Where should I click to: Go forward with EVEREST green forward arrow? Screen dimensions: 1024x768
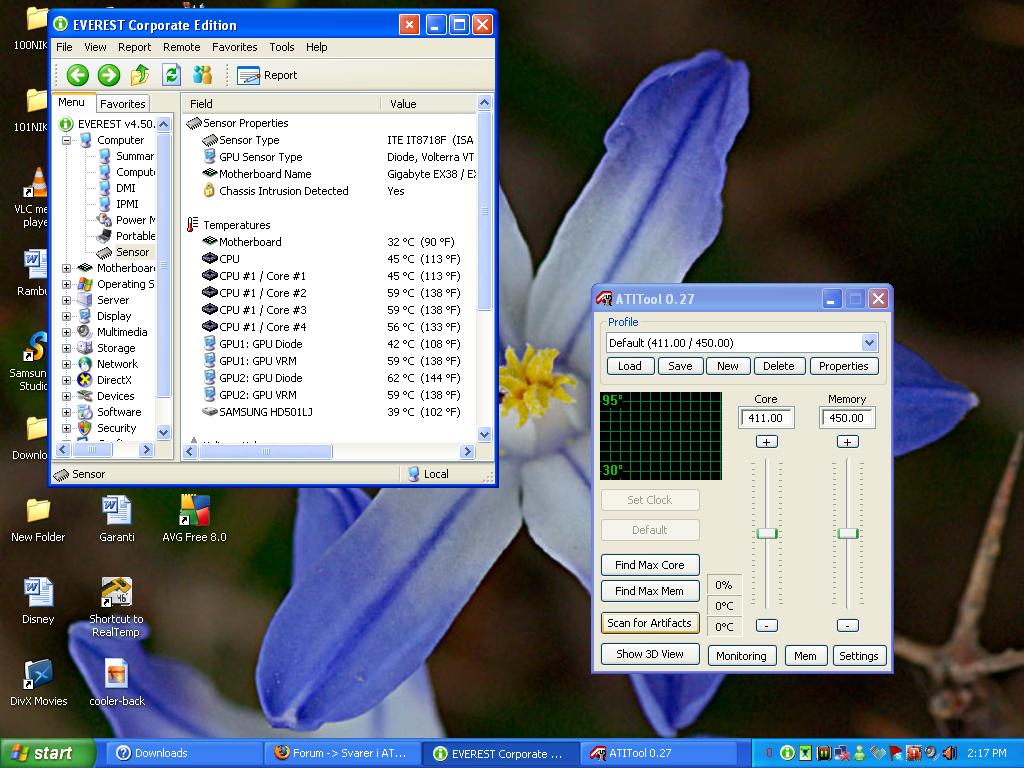(109, 75)
